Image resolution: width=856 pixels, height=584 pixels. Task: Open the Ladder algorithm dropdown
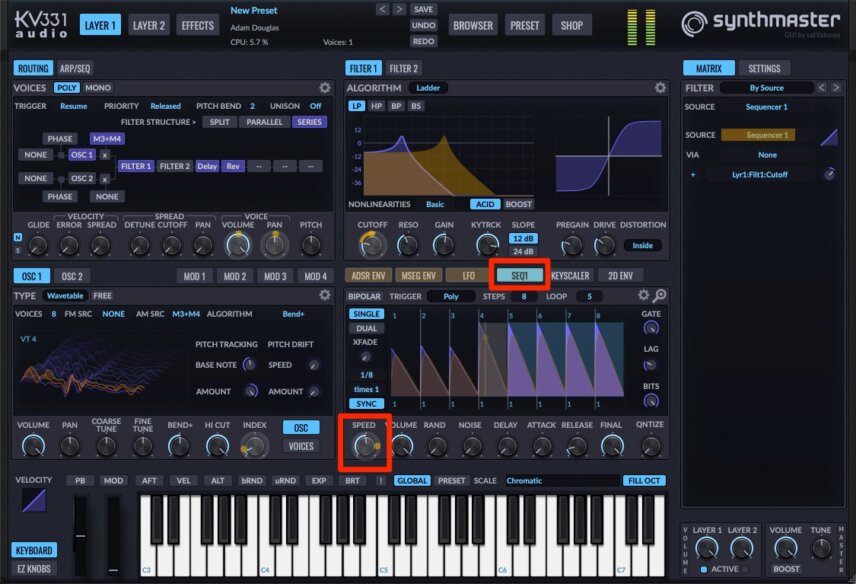(x=428, y=87)
